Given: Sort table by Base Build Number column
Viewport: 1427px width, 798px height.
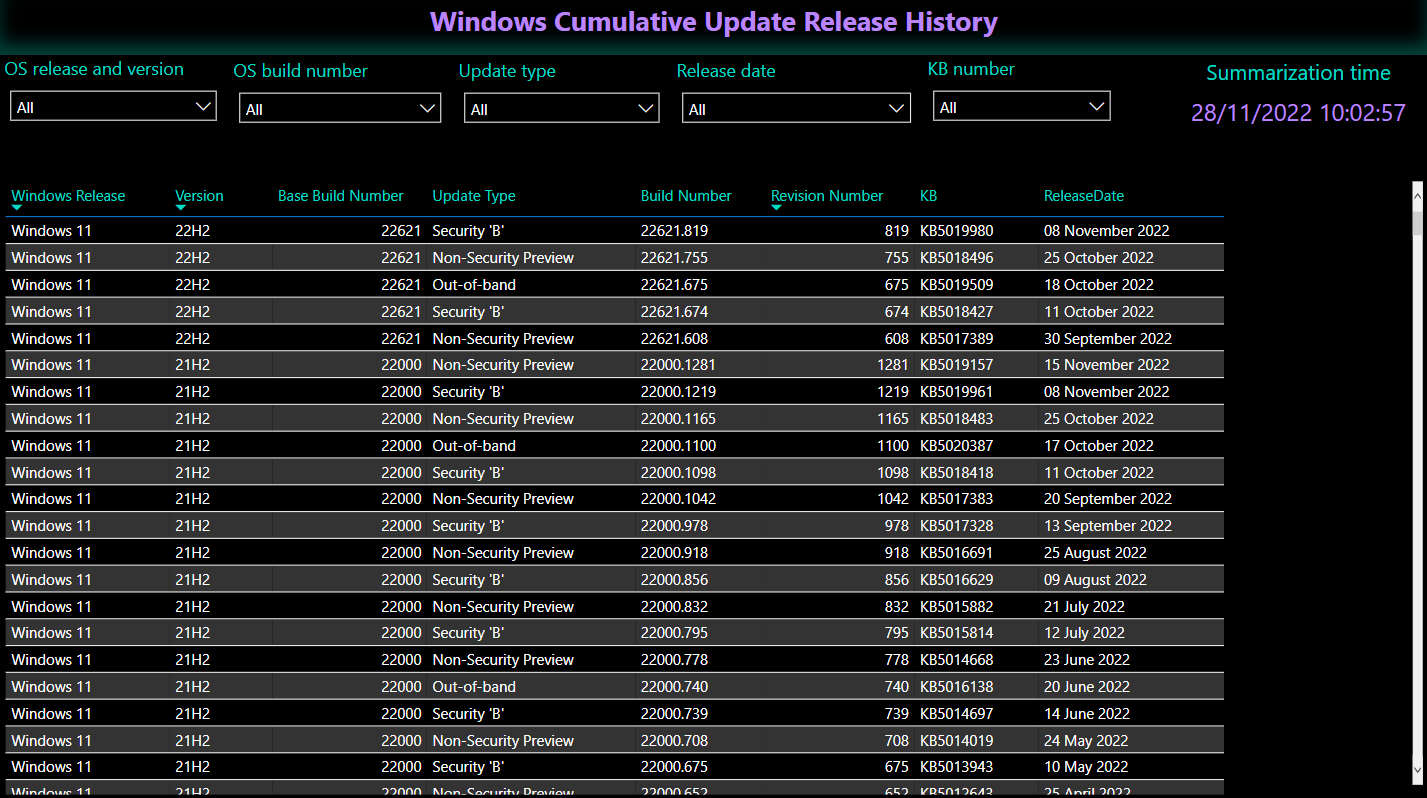Looking at the screenshot, I should point(340,196).
